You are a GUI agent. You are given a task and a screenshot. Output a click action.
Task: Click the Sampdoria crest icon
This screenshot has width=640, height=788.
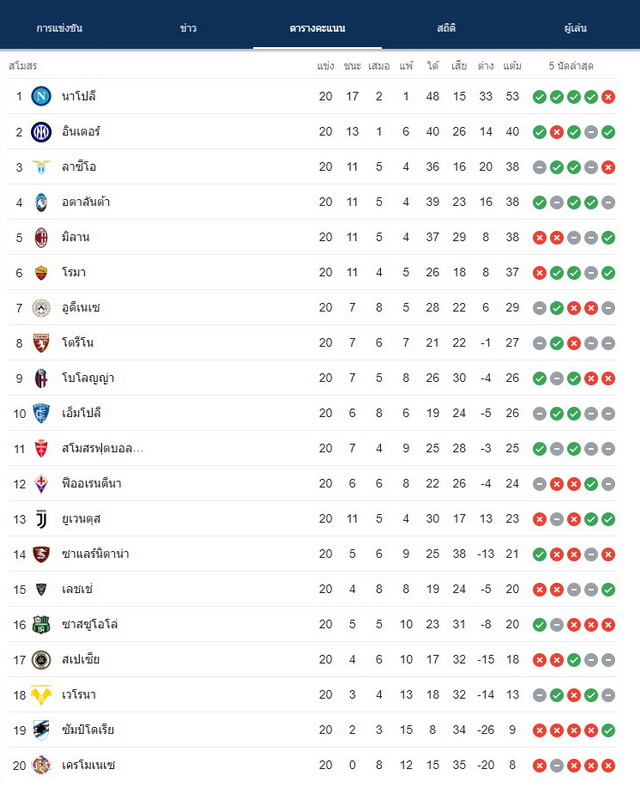(41, 730)
